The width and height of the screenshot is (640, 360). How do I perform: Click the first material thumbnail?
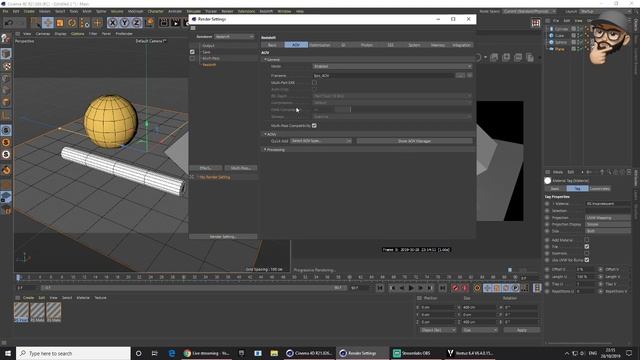[21, 312]
